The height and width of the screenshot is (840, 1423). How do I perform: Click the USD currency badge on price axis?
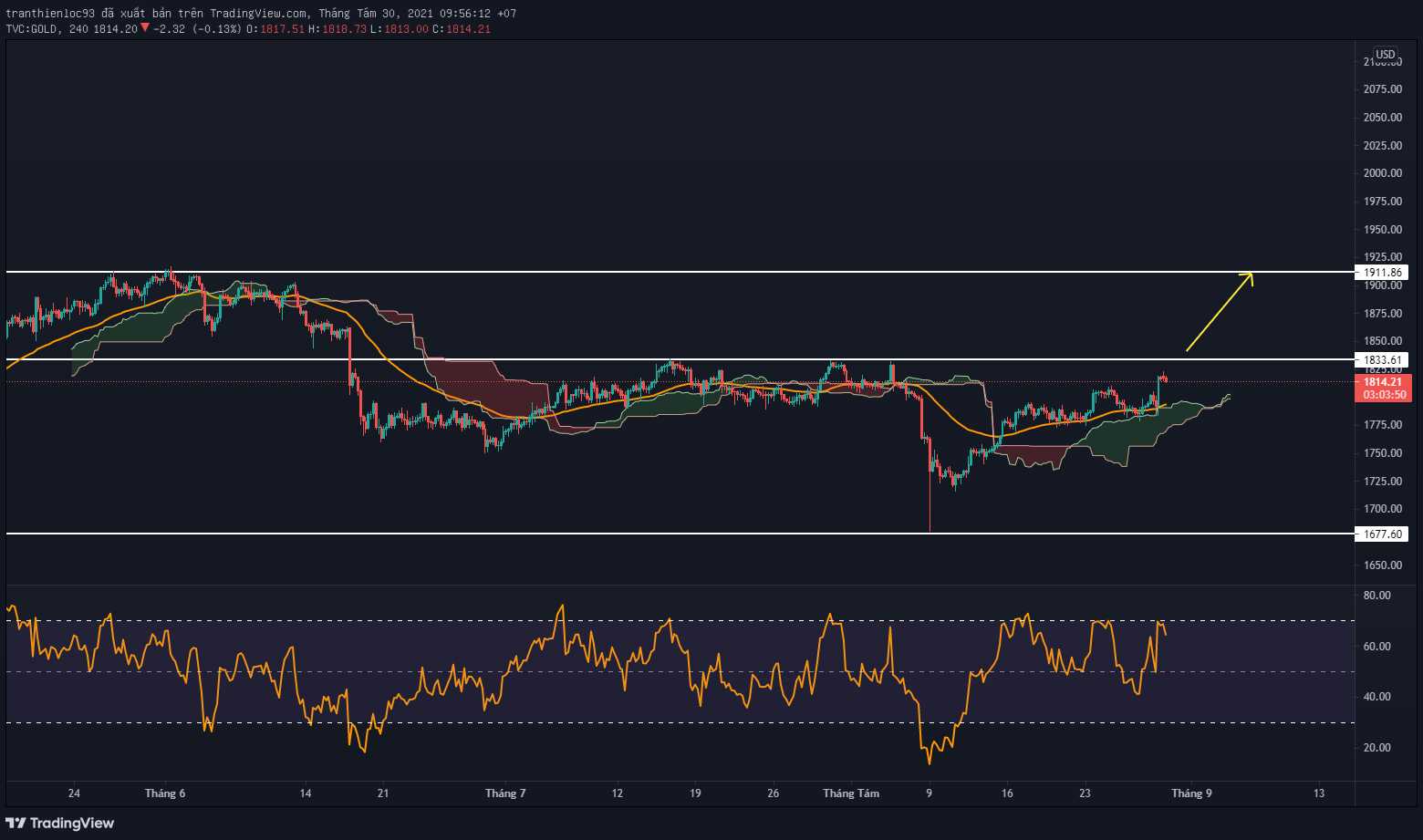(1385, 55)
